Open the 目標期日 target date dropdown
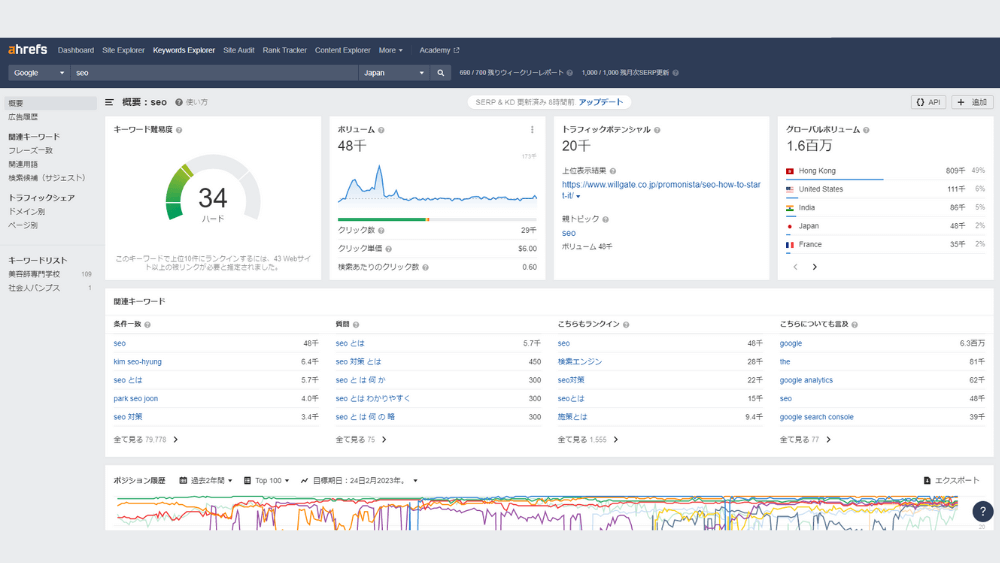 [x=360, y=481]
